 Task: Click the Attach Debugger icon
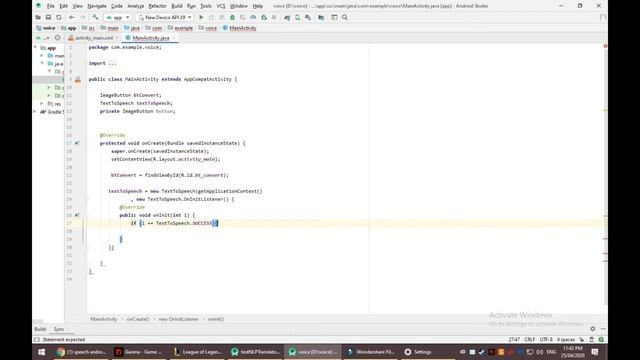point(264,17)
